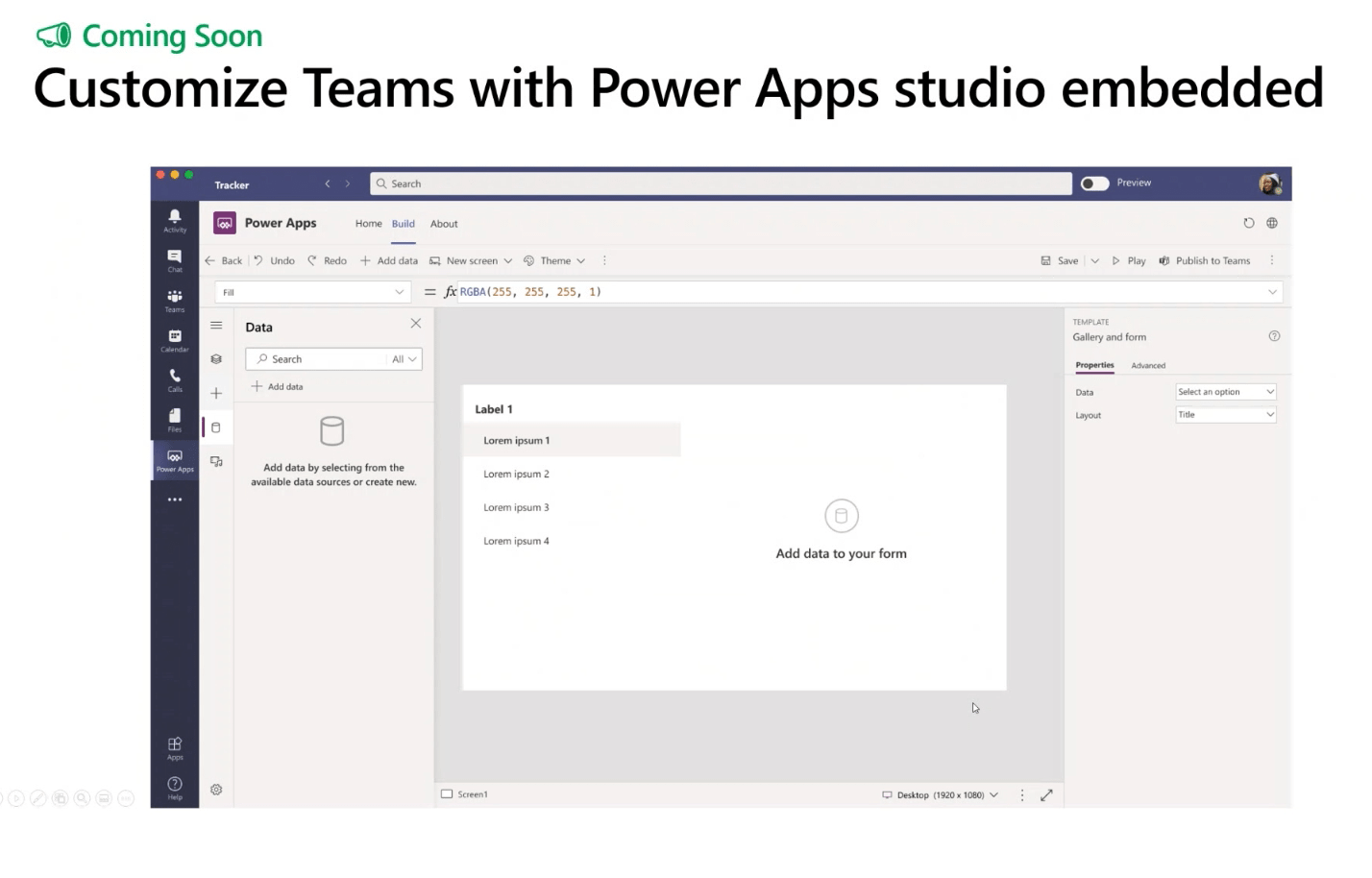1372x878 pixels.
Task: Open the layers tree view icon
Action: tap(216, 359)
